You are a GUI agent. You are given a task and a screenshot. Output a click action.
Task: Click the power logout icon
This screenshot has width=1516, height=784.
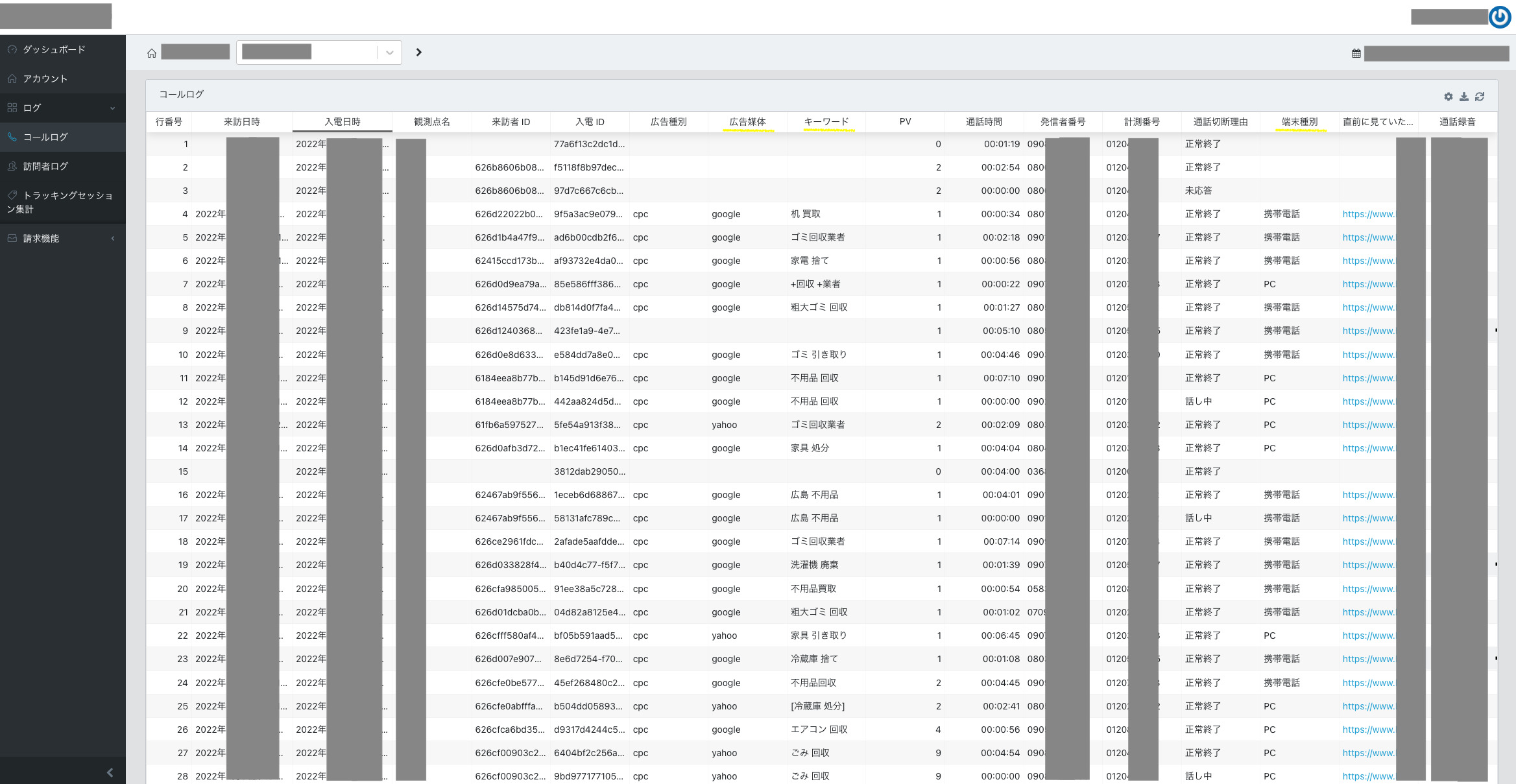pos(1500,17)
